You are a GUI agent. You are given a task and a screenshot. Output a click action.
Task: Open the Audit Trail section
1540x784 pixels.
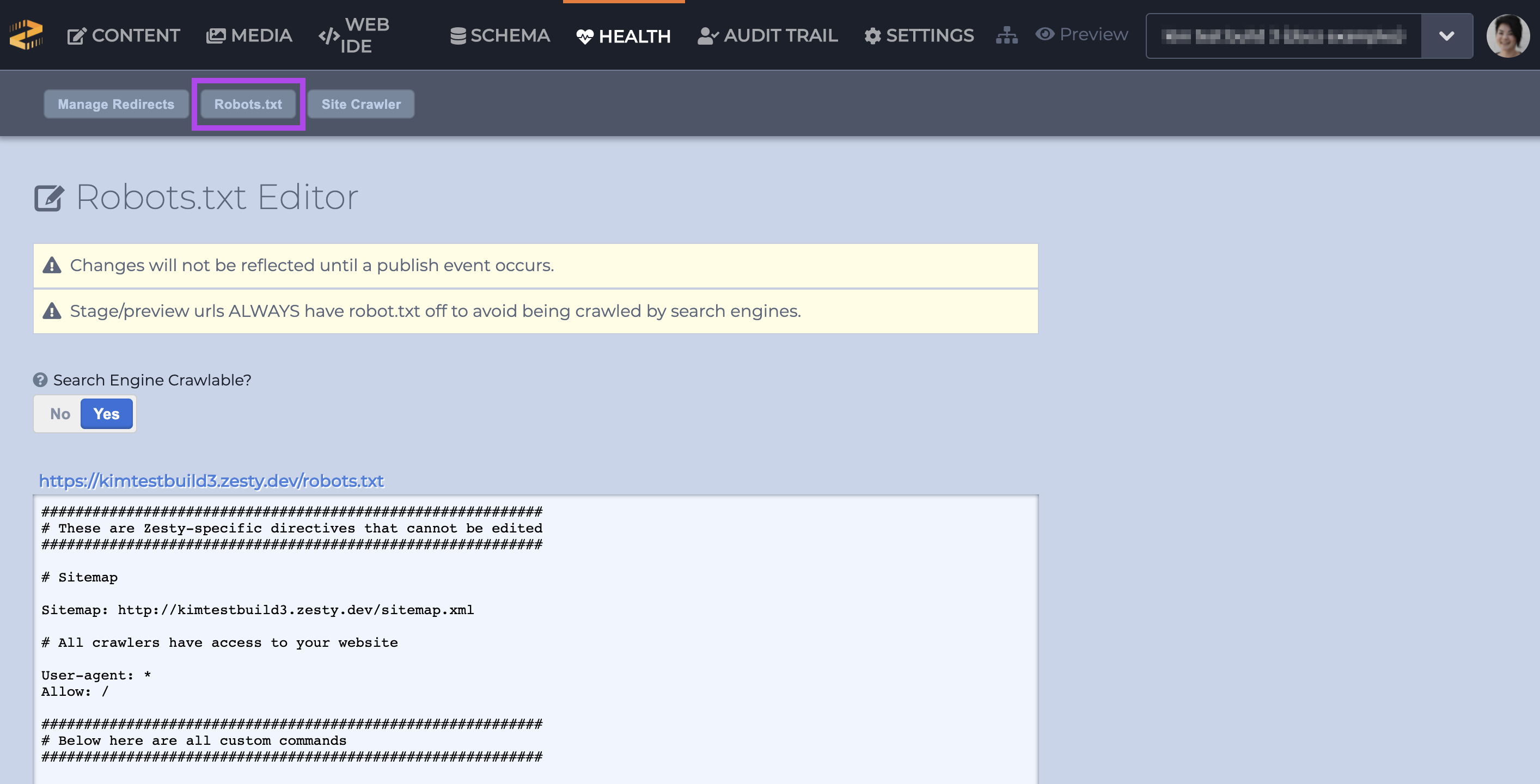(768, 35)
